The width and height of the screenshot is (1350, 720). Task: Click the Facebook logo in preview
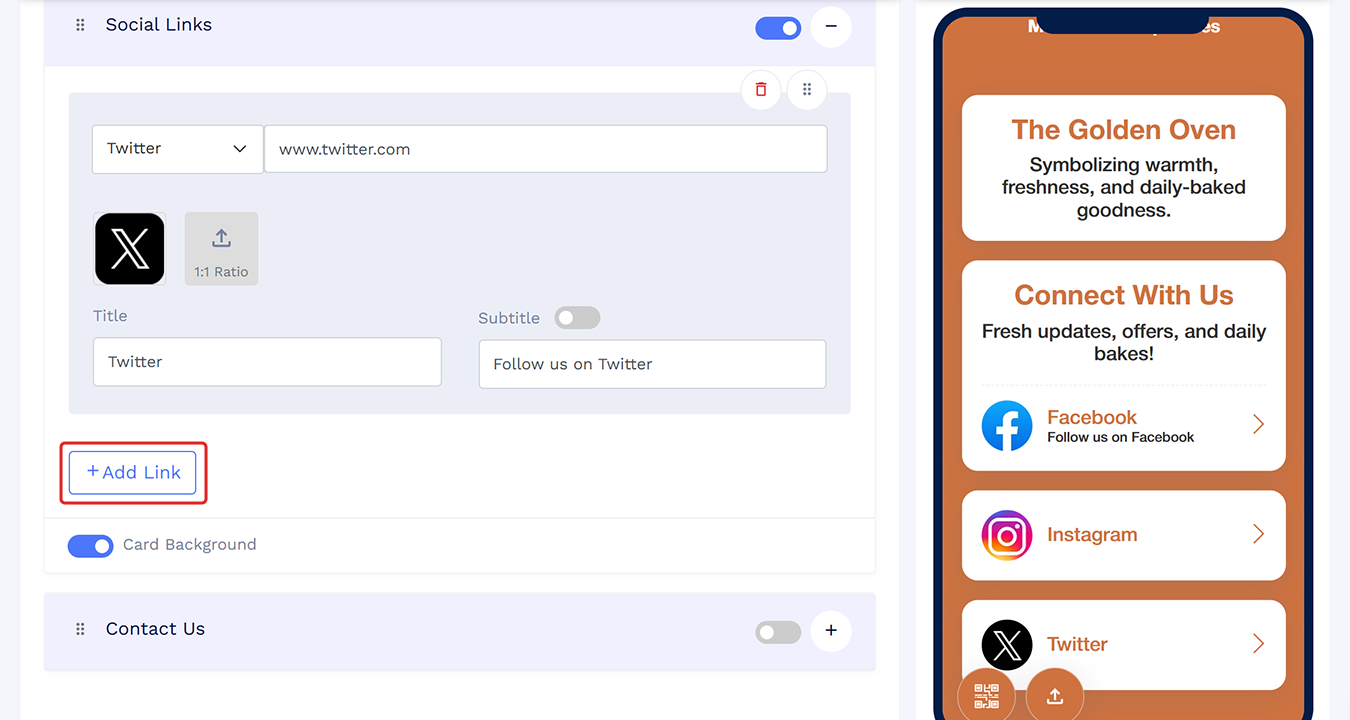coord(1007,426)
